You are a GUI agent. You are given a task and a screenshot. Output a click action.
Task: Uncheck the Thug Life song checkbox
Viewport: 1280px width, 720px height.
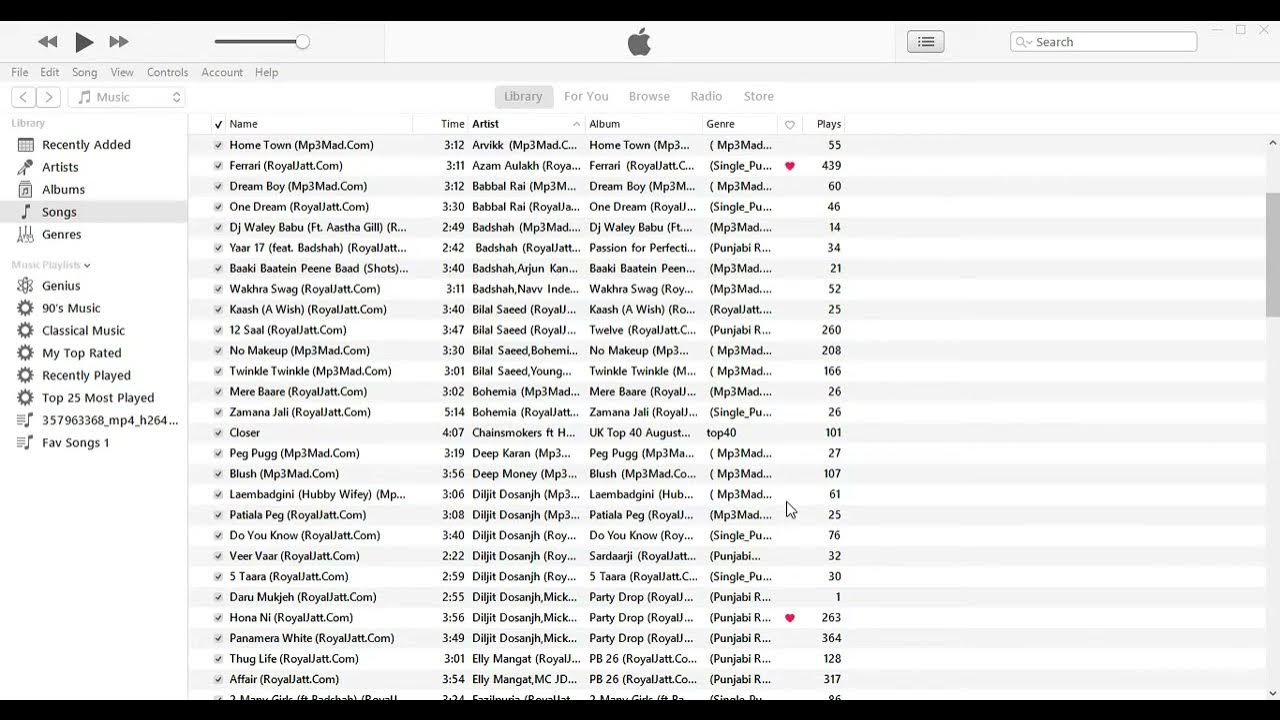(x=218, y=659)
